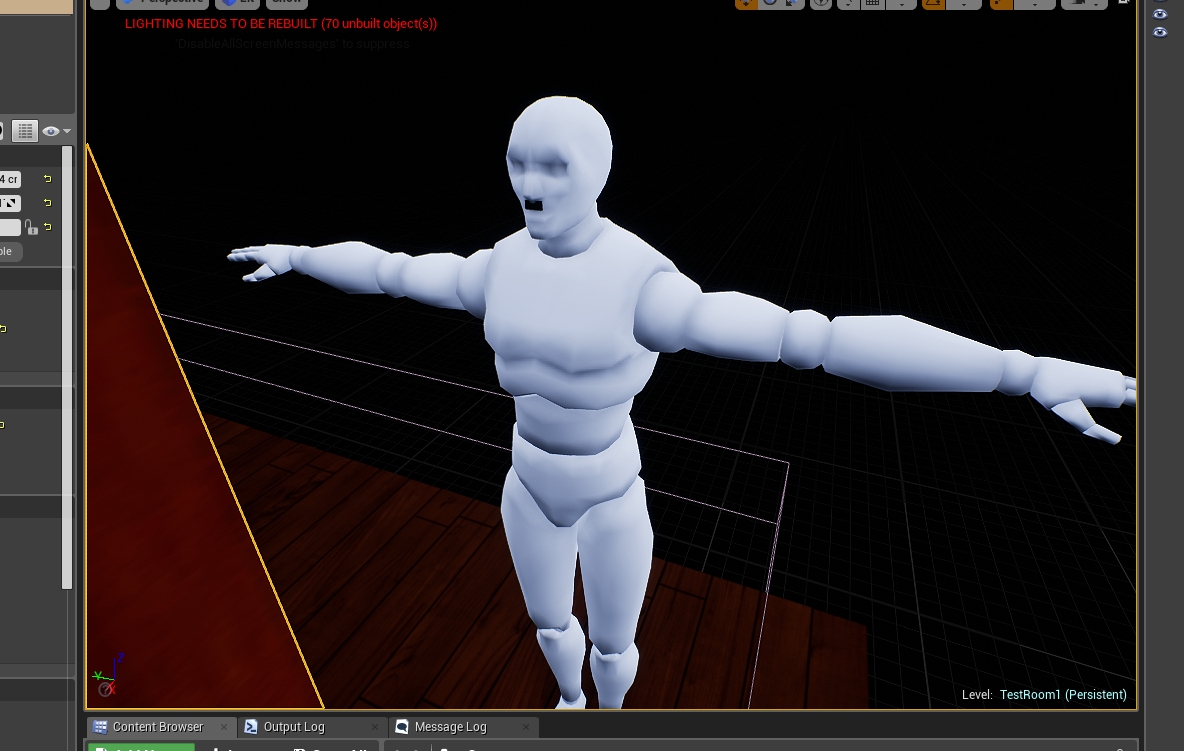Switch to the Output Log tab
The image size is (1184, 751).
coord(293,727)
